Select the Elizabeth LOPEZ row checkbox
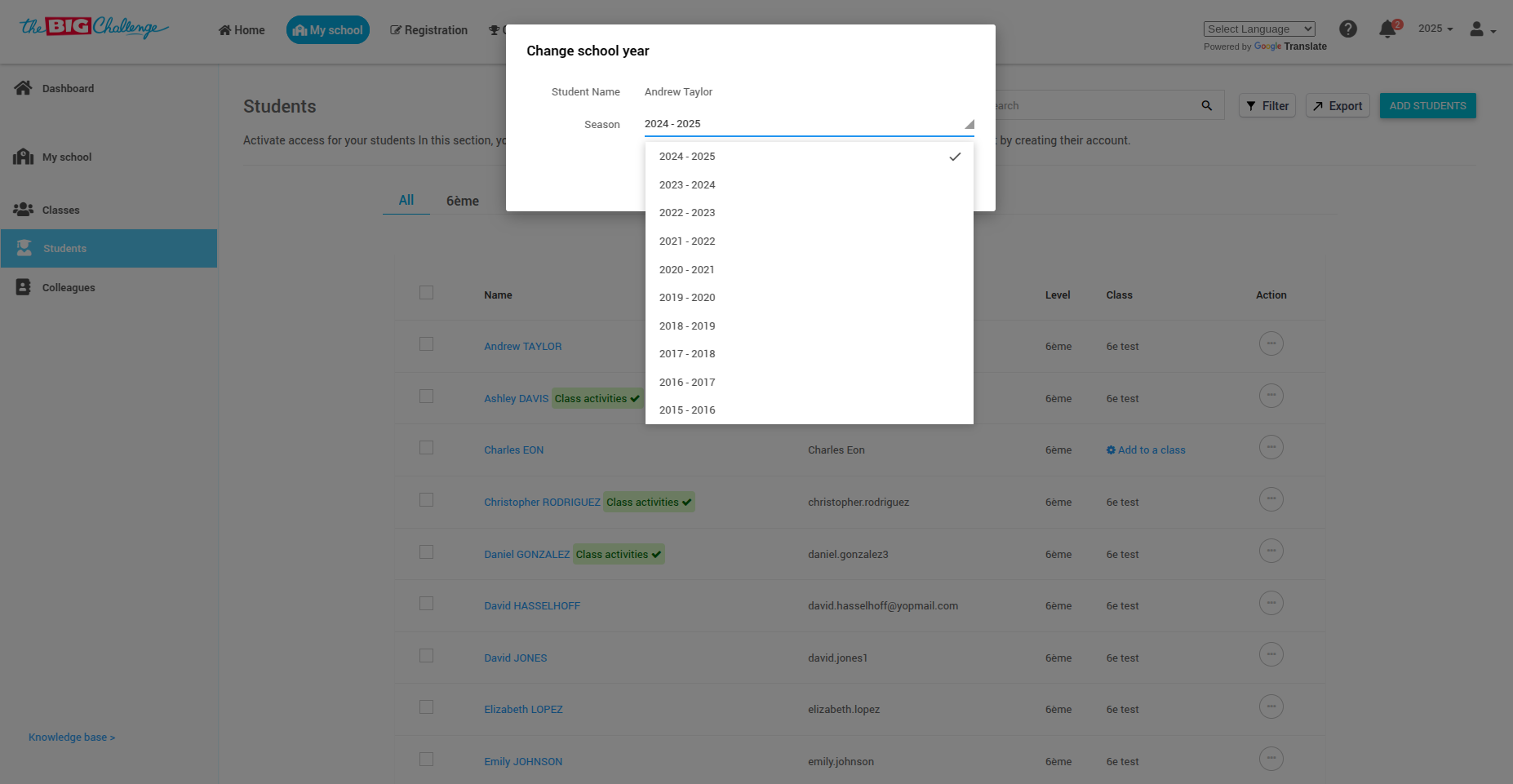This screenshot has height=784, width=1513. coord(426,707)
